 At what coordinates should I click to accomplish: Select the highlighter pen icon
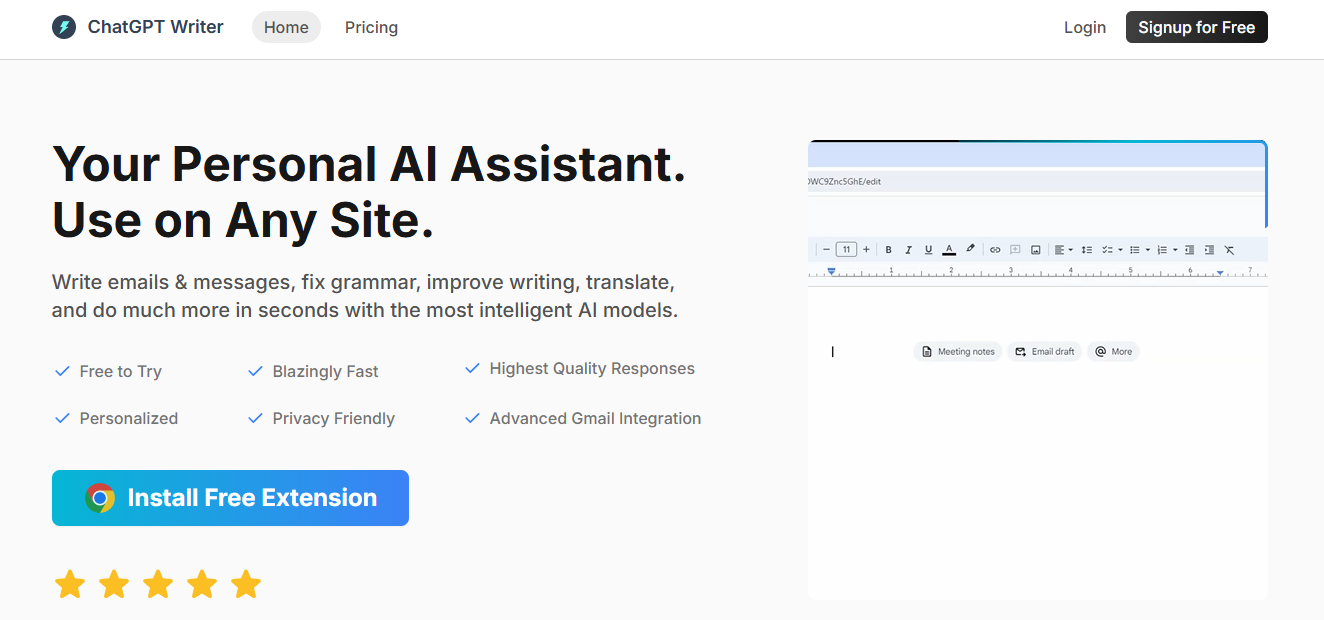pyautogui.click(x=970, y=249)
